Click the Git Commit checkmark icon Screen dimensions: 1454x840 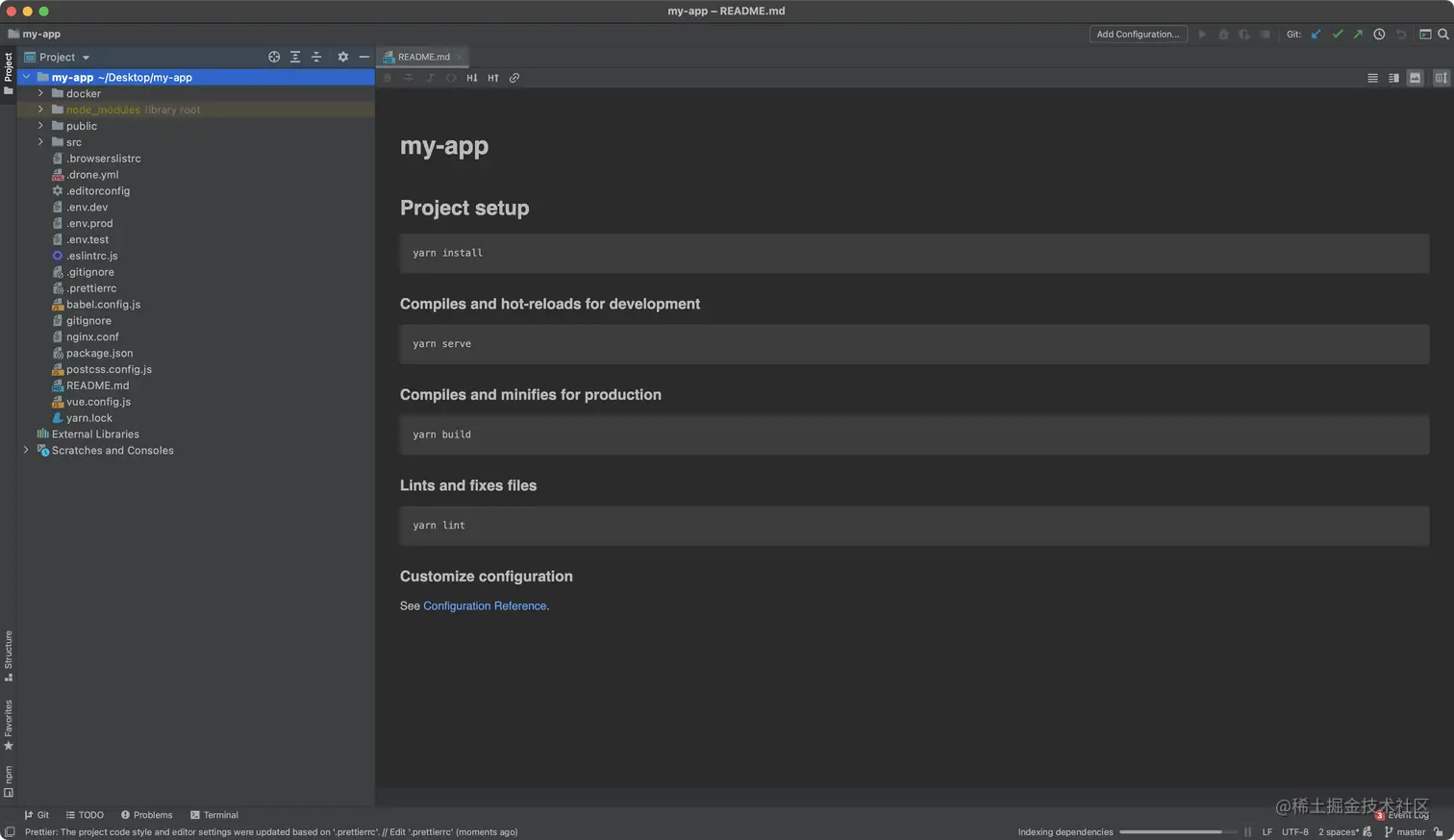coord(1337,34)
